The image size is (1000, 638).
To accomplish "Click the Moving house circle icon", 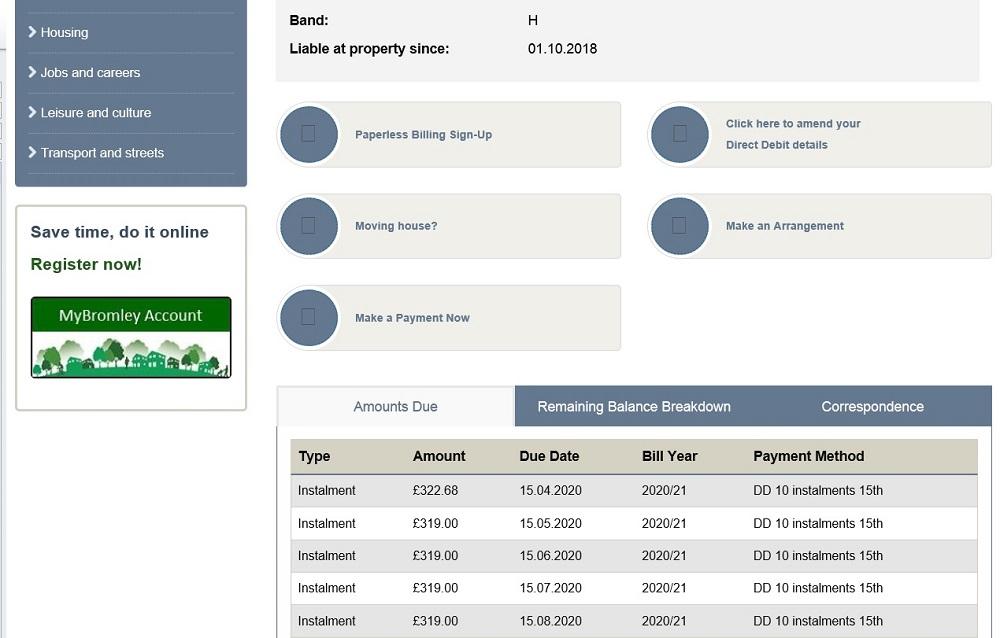I will coord(309,226).
